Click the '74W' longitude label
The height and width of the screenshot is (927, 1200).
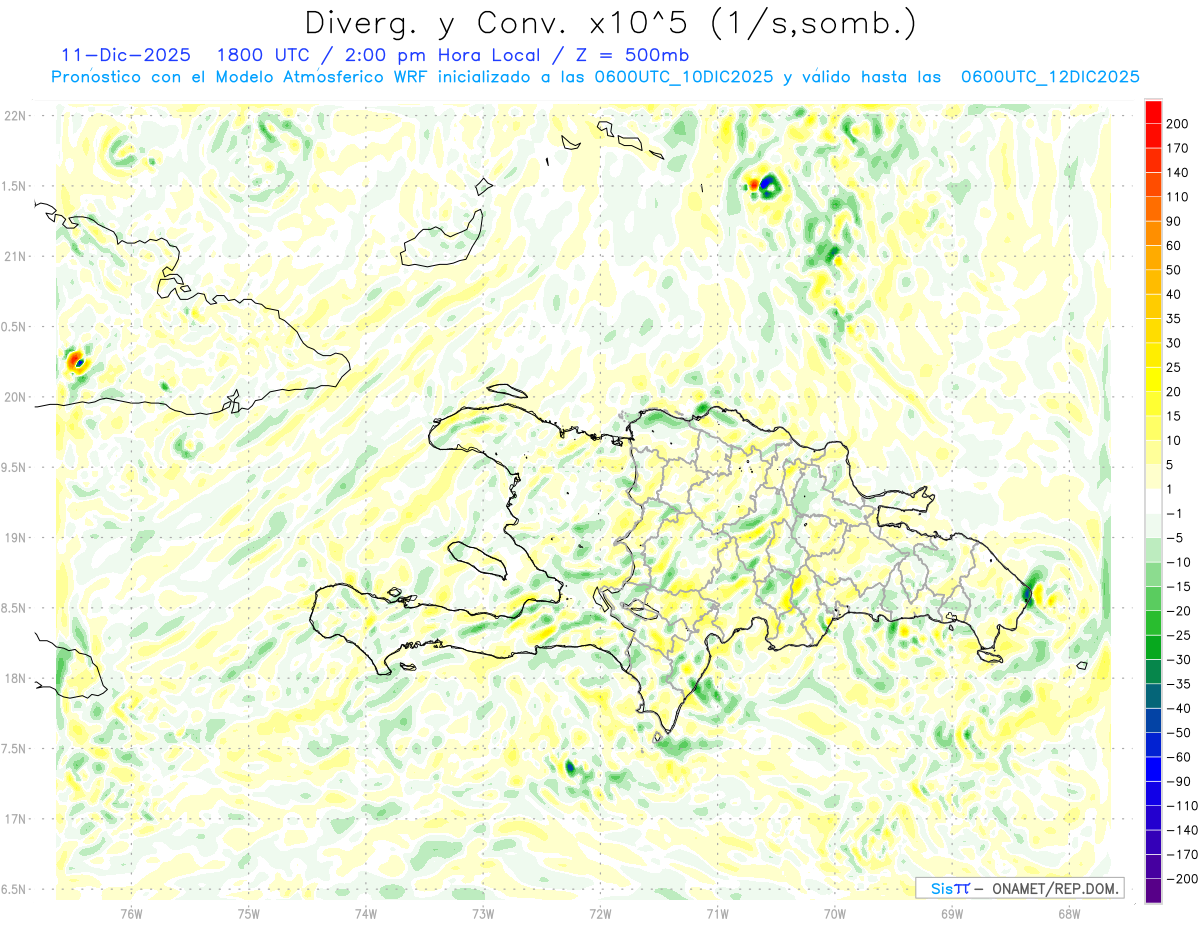coord(366,913)
